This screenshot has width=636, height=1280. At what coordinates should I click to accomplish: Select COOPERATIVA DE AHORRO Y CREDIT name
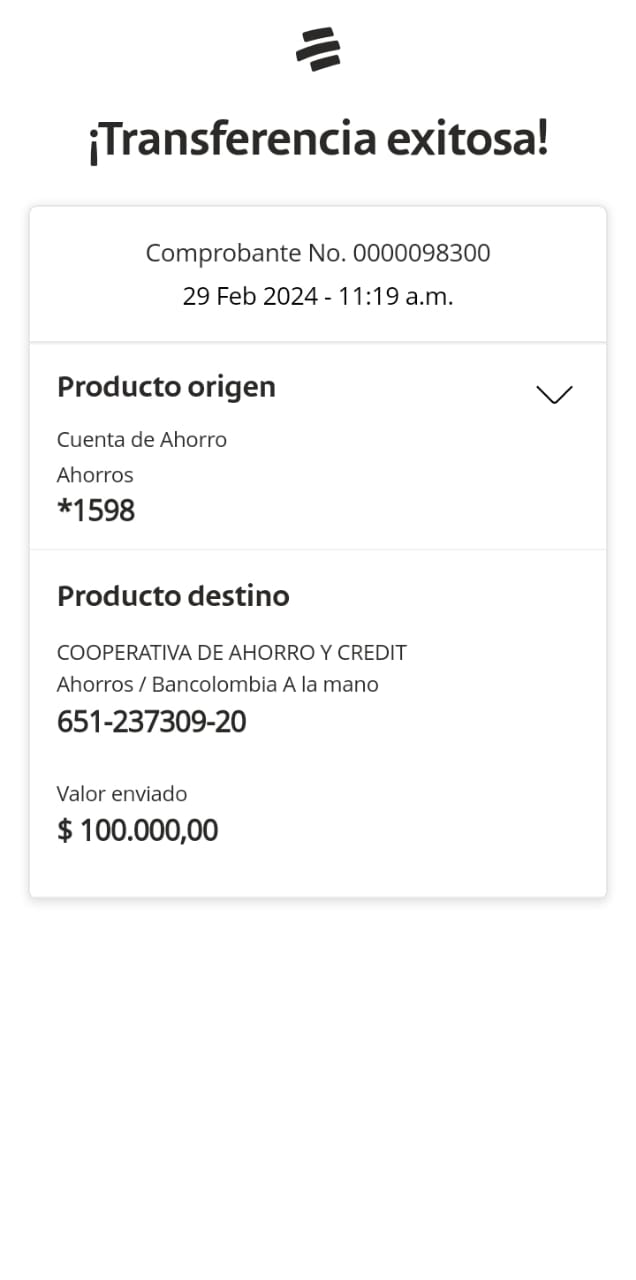coord(232,653)
